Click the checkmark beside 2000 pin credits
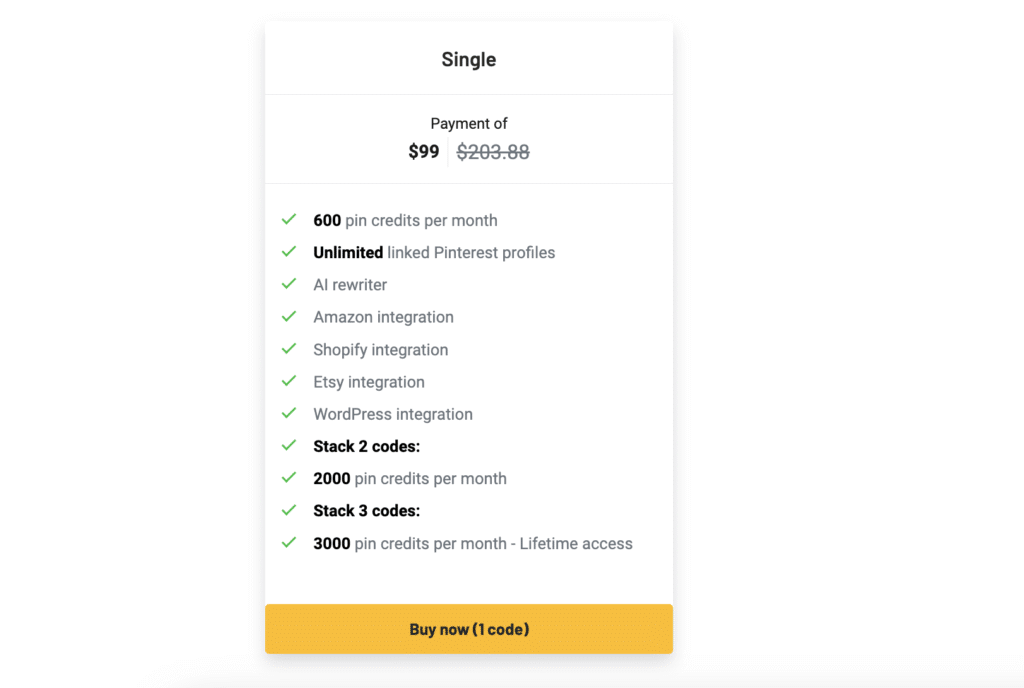 [x=289, y=478]
